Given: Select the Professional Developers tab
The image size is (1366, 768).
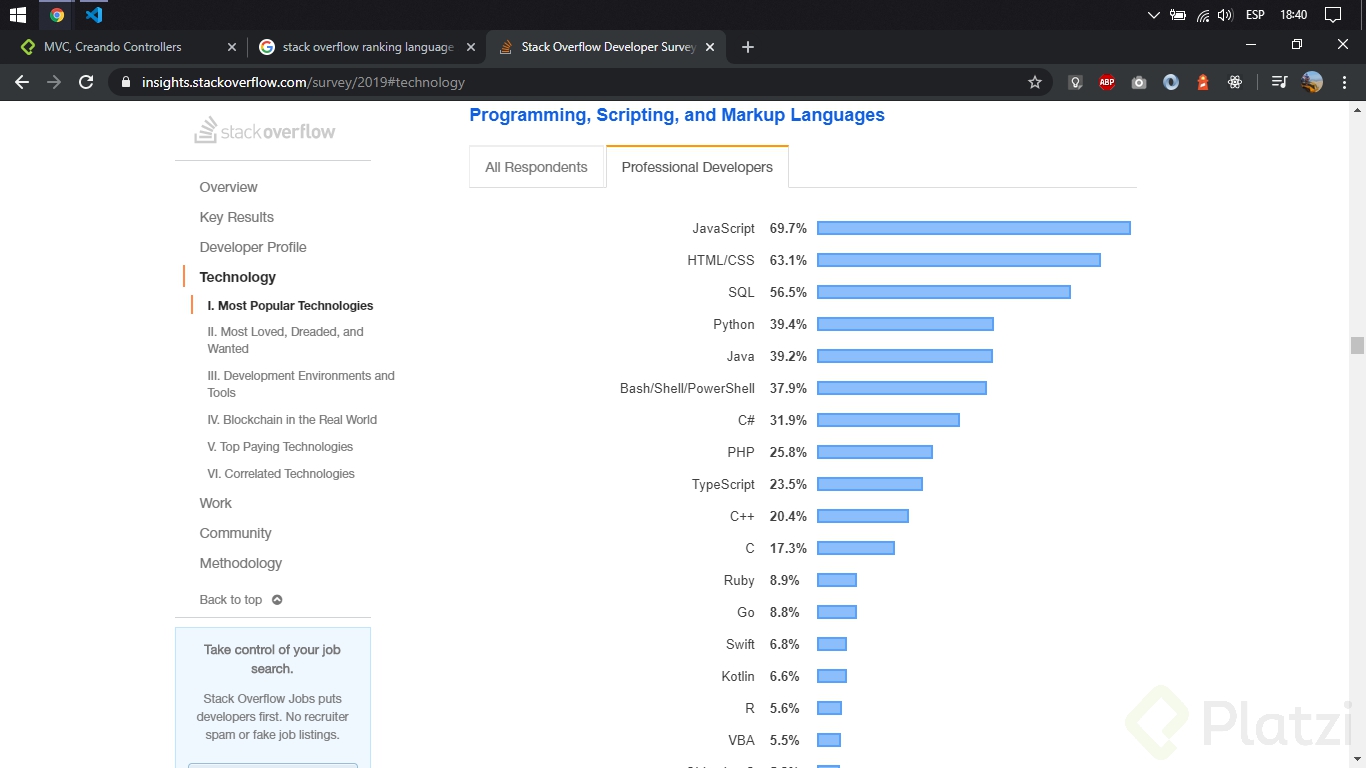Looking at the screenshot, I should 697,167.
